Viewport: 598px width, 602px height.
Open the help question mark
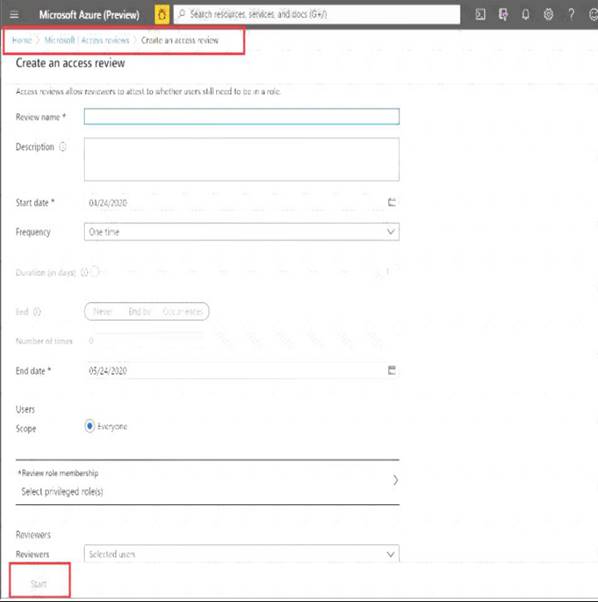pos(571,15)
